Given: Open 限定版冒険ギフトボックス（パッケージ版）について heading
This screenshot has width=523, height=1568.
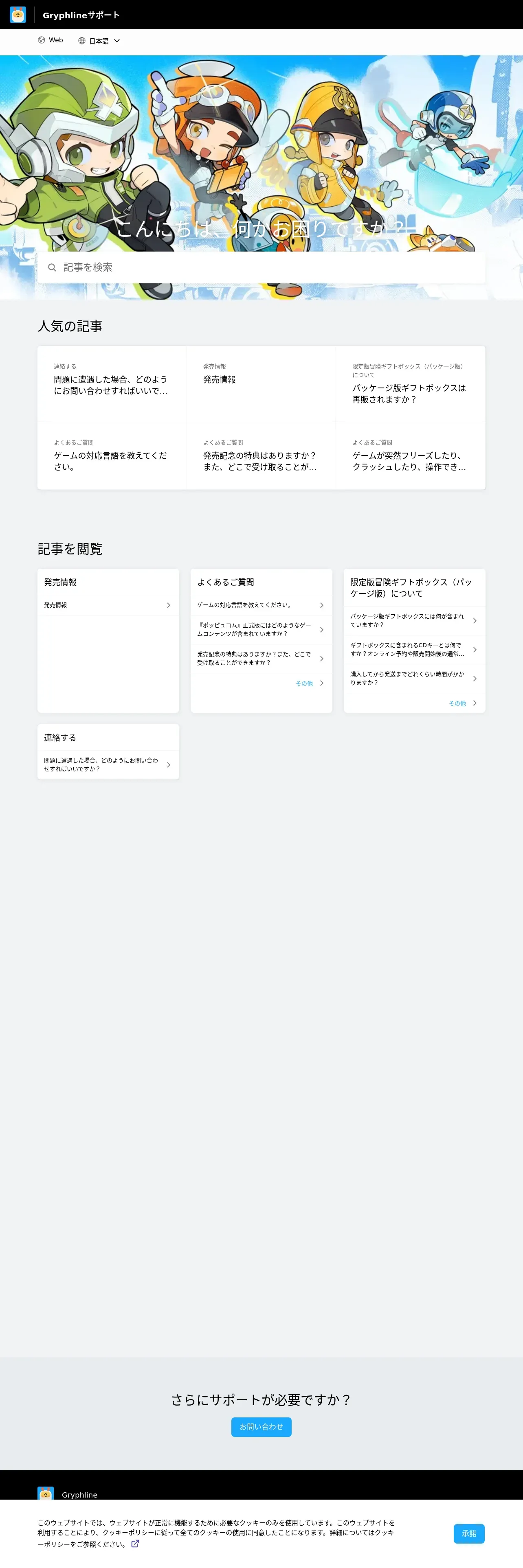Looking at the screenshot, I should pos(411,588).
